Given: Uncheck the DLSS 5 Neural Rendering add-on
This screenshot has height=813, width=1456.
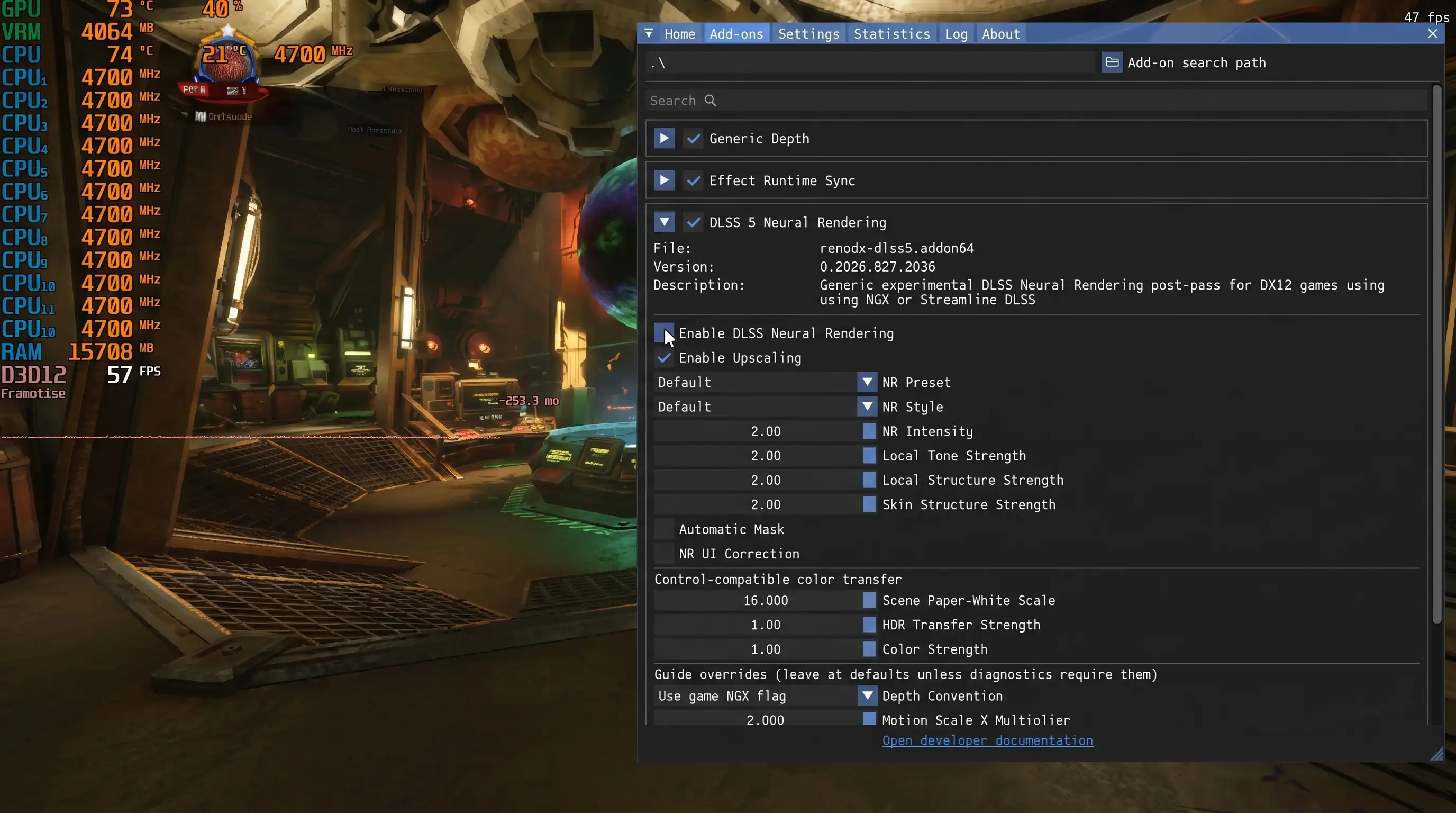Looking at the screenshot, I should coord(694,222).
